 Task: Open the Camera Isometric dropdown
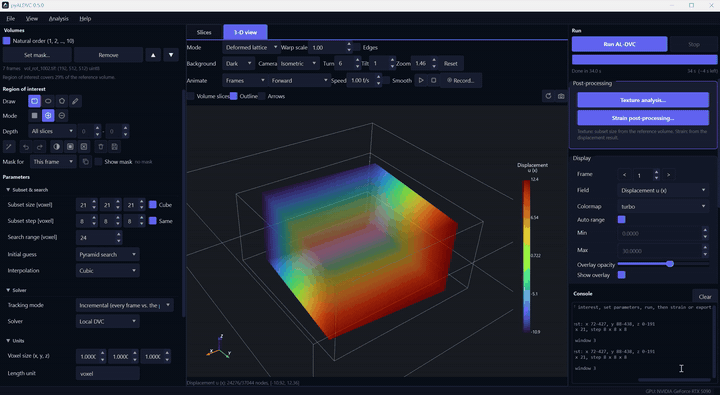point(299,63)
